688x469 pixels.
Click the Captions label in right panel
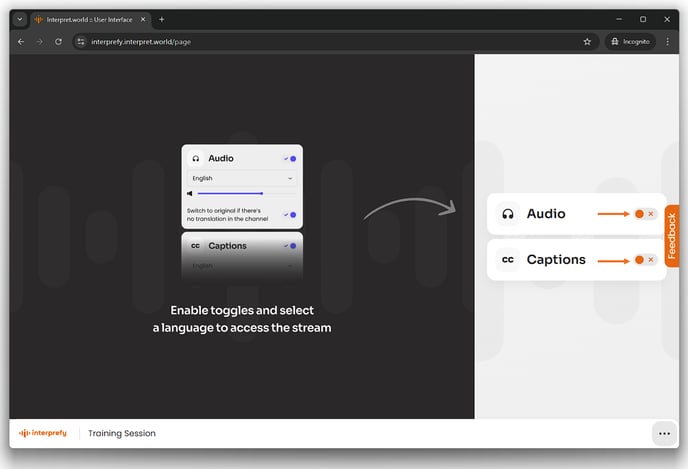coord(556,260)
